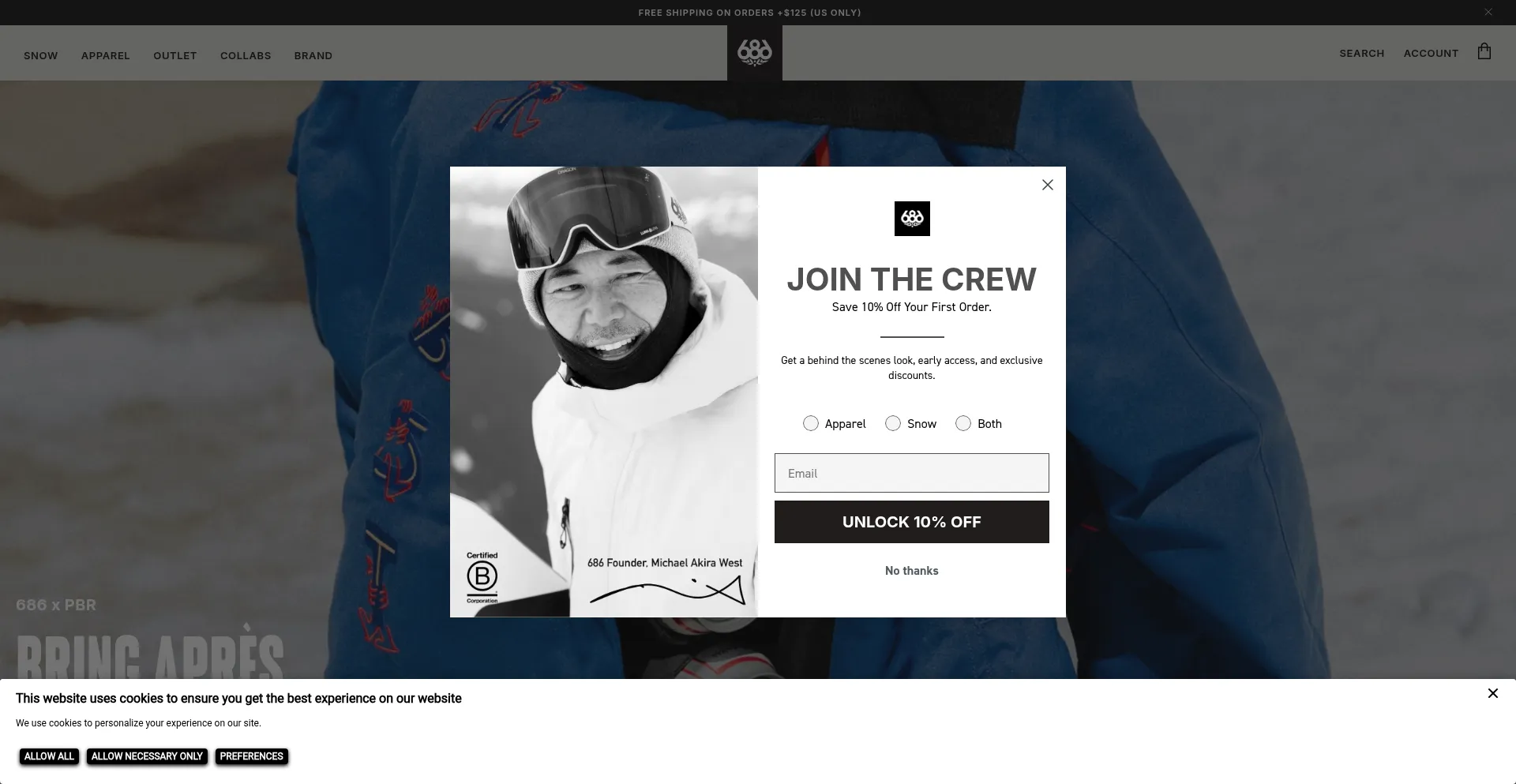Open the Outlet menu
The width and height of the screenshot is (1516, 784).
[175, 56]
